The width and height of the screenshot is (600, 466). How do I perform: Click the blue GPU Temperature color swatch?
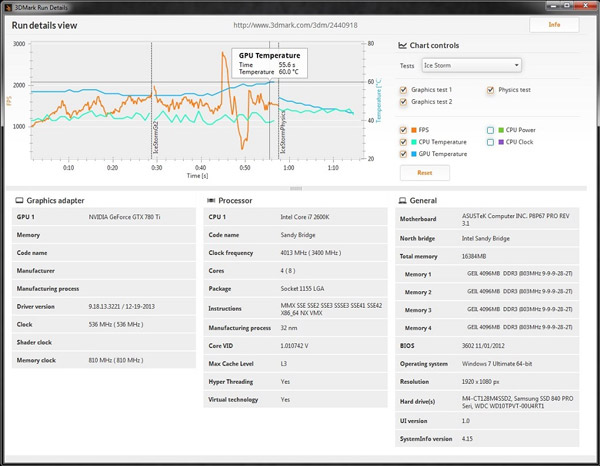coord(414,154)
